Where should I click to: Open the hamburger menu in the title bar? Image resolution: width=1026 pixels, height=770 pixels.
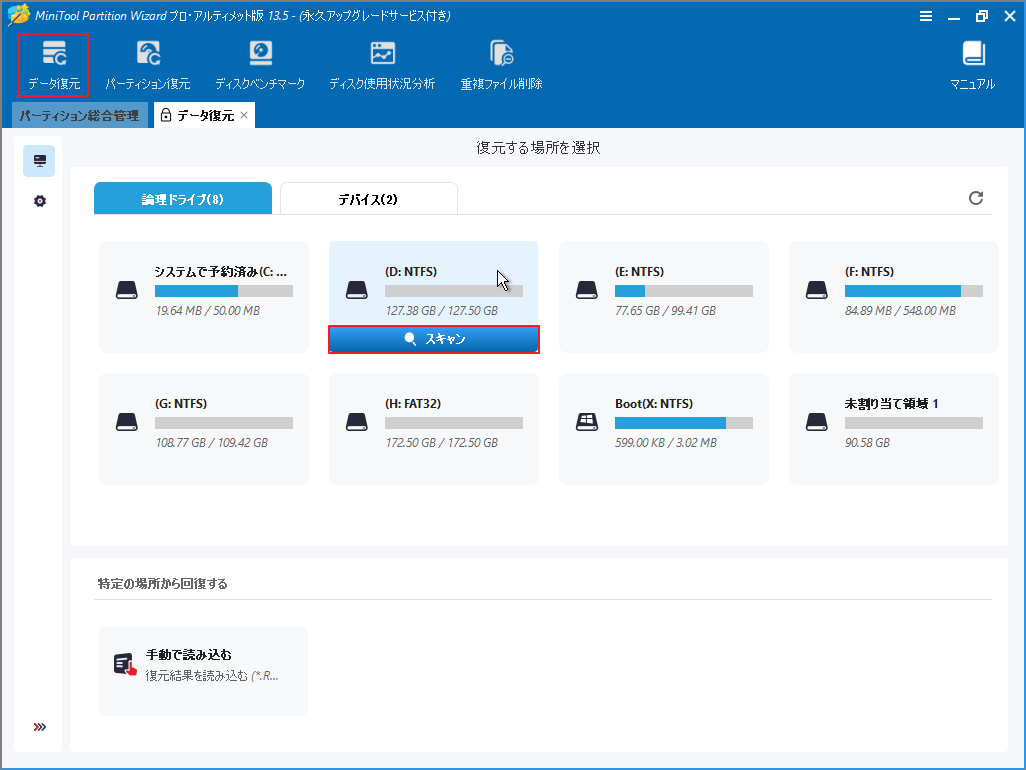point(926,15)
